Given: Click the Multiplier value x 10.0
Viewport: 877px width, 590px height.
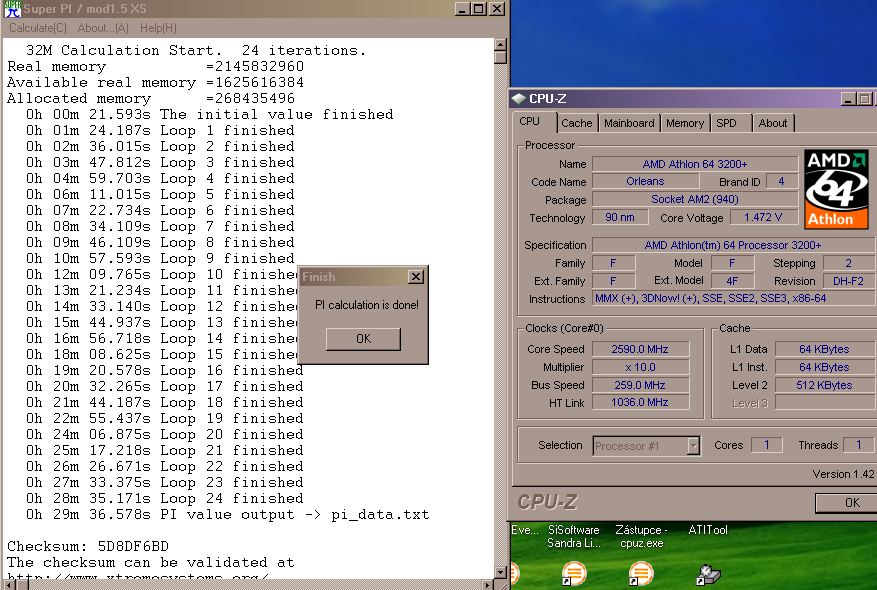Looking at the screenshot, I should pyautogui.click(x=640, y=367).
